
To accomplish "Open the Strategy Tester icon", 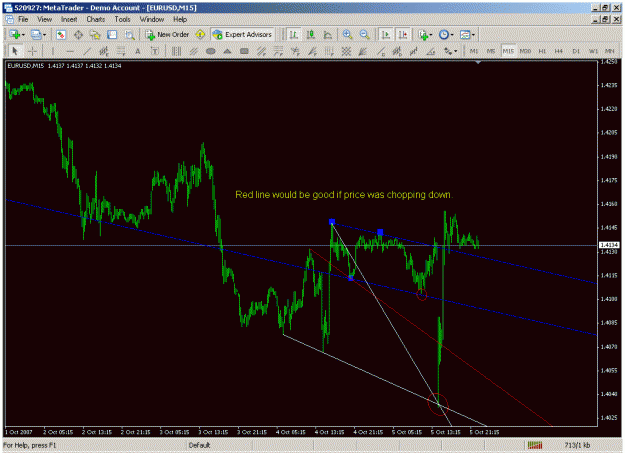I will coord(129,35).
